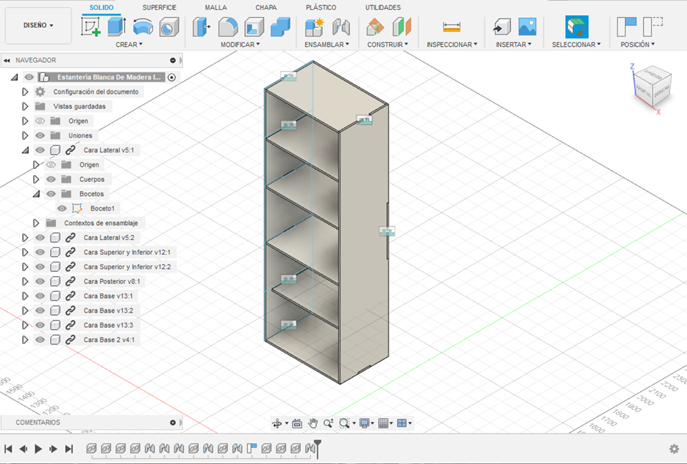687x464 pixels.
Task: Expand Cara Base v13:2 node
Action: pos(25,310)
